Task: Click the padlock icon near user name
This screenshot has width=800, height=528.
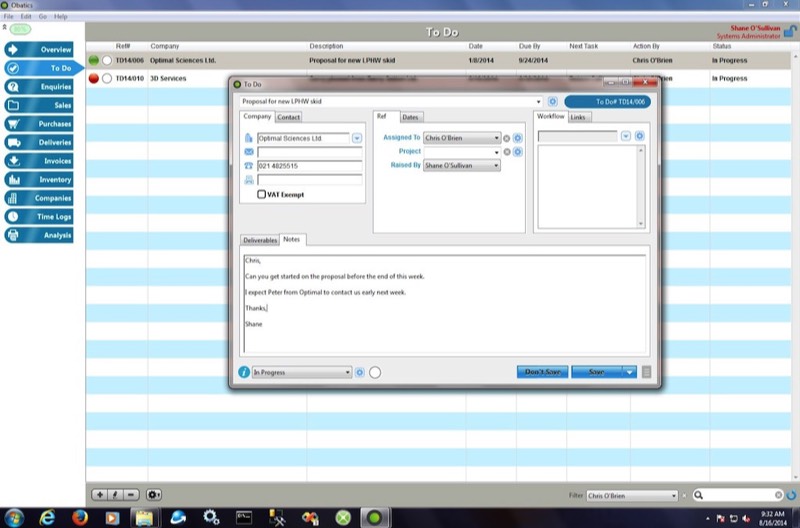Action: click(x=789, y=32)
